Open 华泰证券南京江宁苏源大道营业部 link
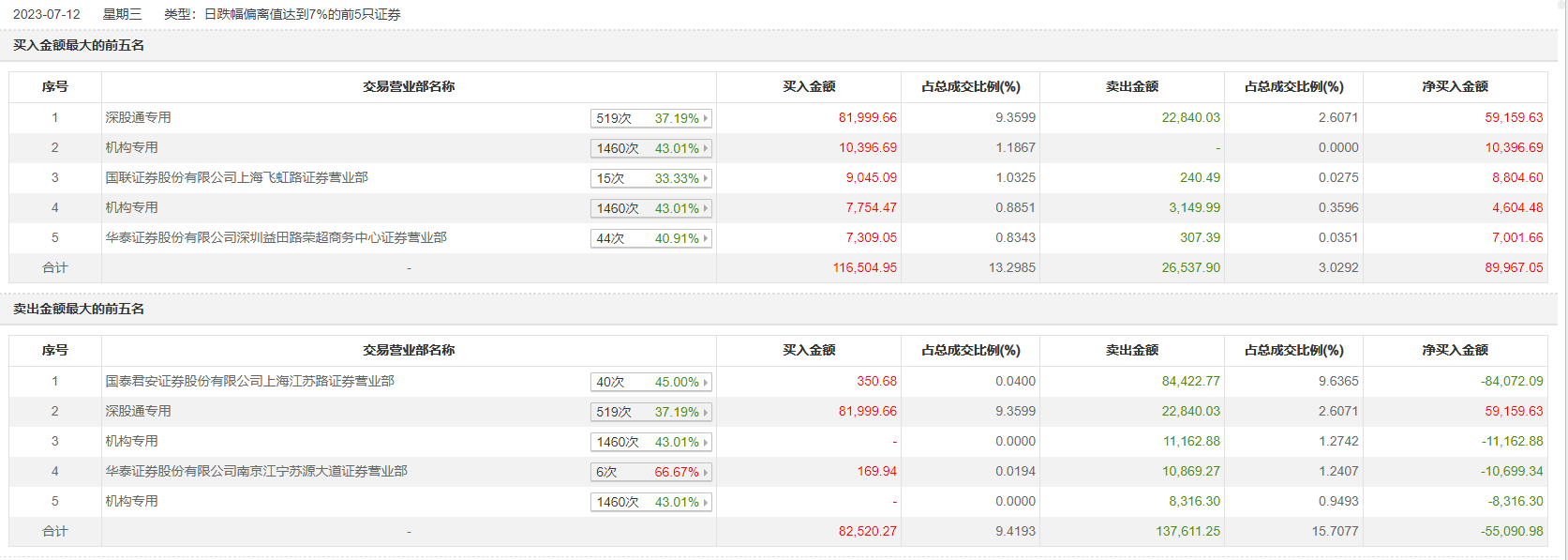Screen dimensions: 1568x560 [x=256, y=471]
